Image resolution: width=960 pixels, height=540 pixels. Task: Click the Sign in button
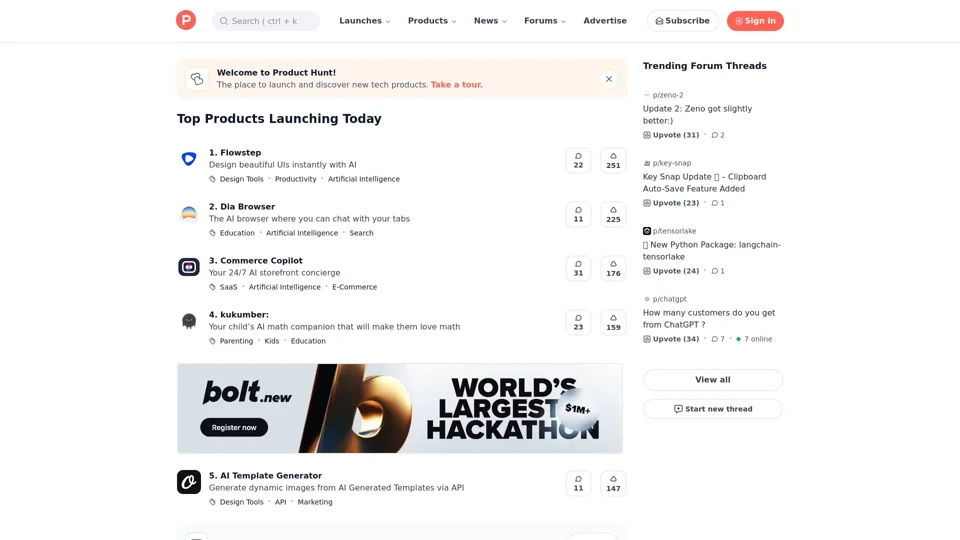[x=755, y=21]
